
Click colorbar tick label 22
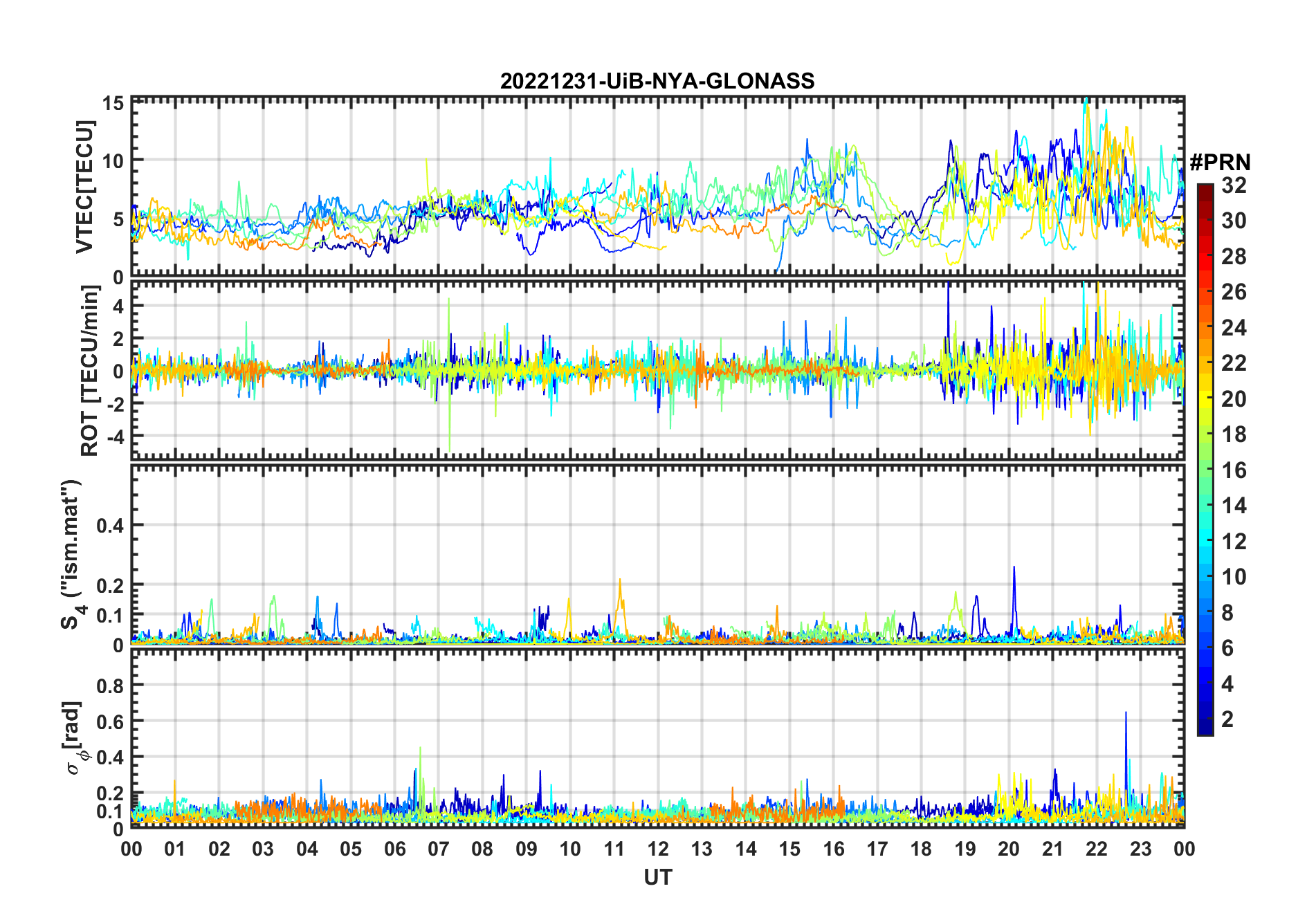1234,363
